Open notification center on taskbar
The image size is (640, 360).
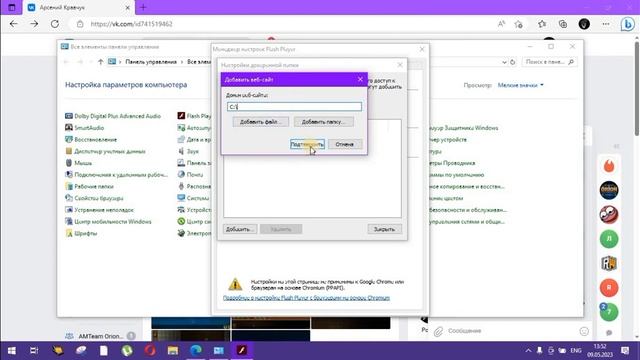(625, 351)
